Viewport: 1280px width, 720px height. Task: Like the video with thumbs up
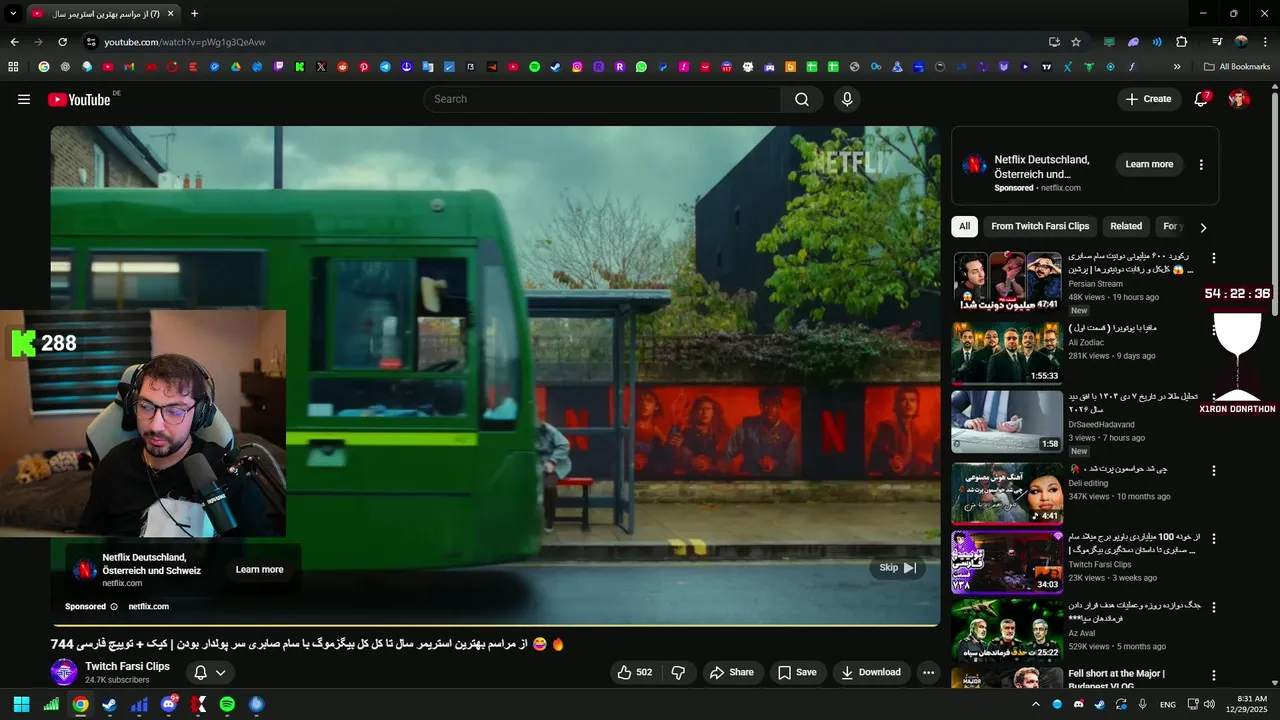coord(635,672)
